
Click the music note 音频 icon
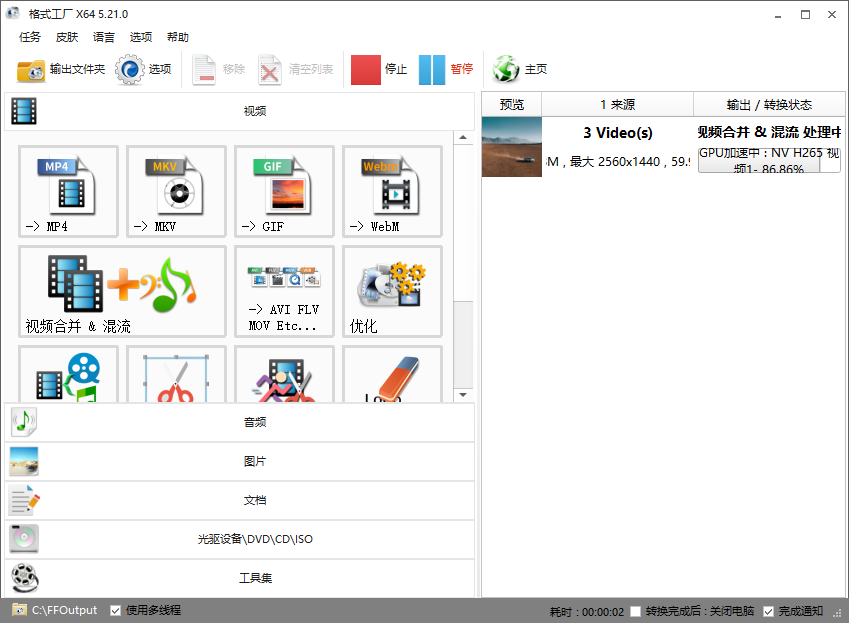[x=24, y=422]
